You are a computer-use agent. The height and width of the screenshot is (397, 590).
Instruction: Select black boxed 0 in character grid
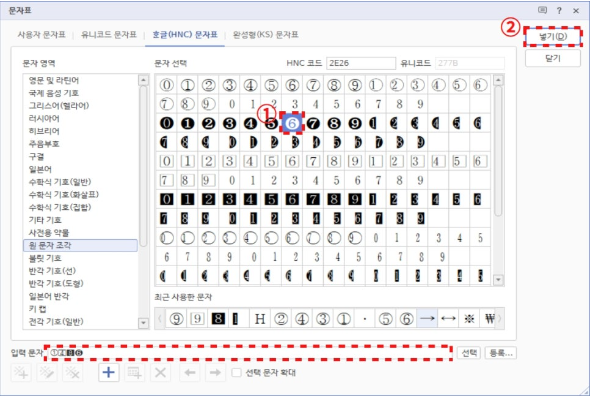(x=167, y=199)
